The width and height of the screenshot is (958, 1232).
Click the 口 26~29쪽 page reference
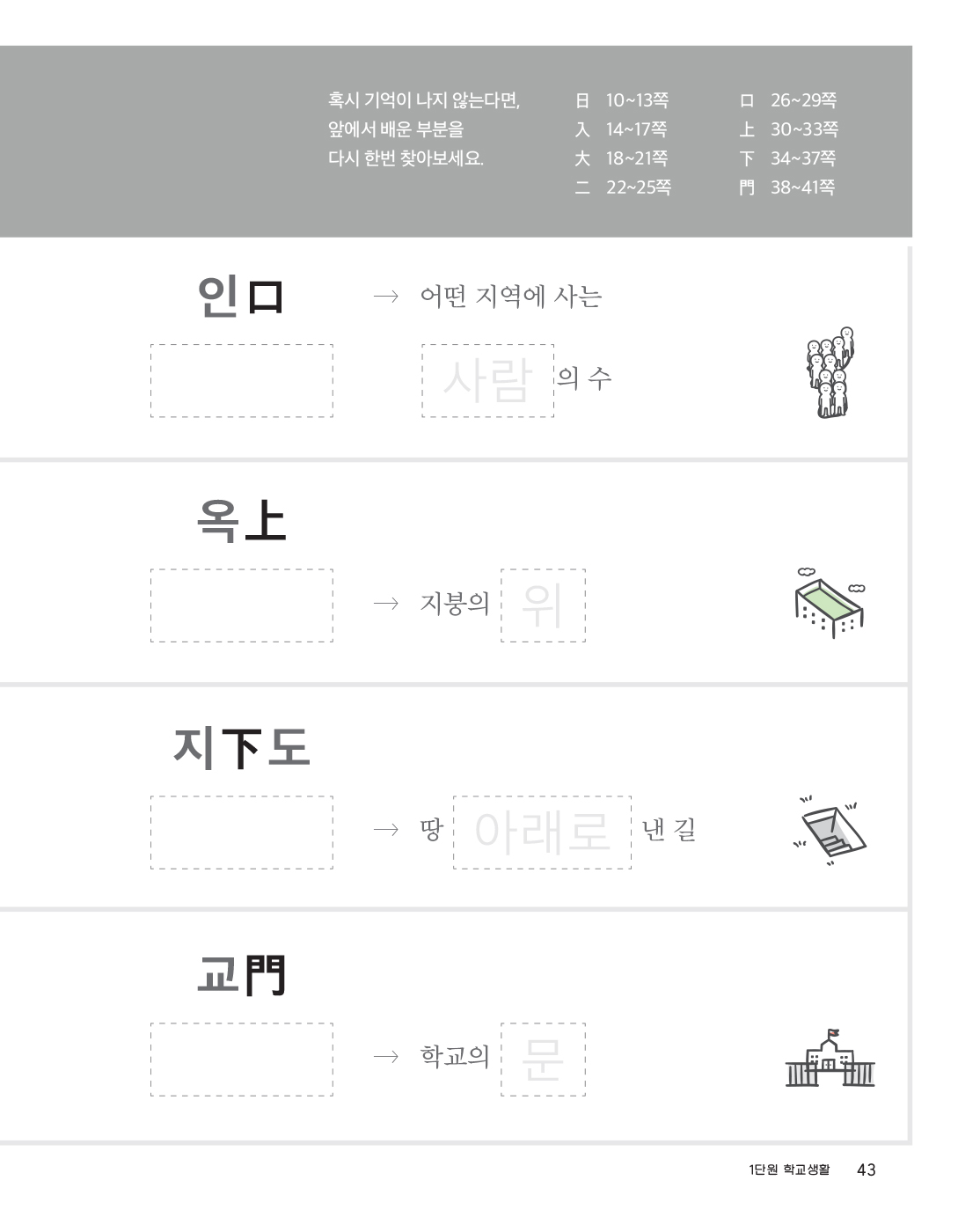point(787,100)
